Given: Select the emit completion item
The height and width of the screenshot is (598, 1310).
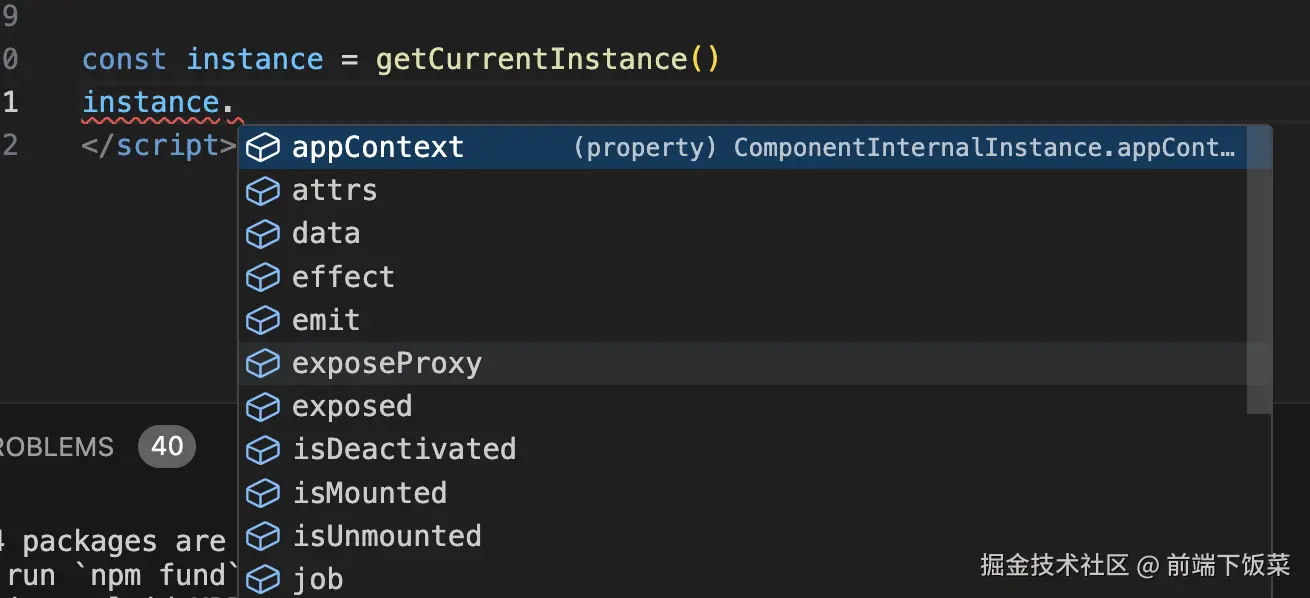Looking at the screenshot, I should click(x=326, y=320).
